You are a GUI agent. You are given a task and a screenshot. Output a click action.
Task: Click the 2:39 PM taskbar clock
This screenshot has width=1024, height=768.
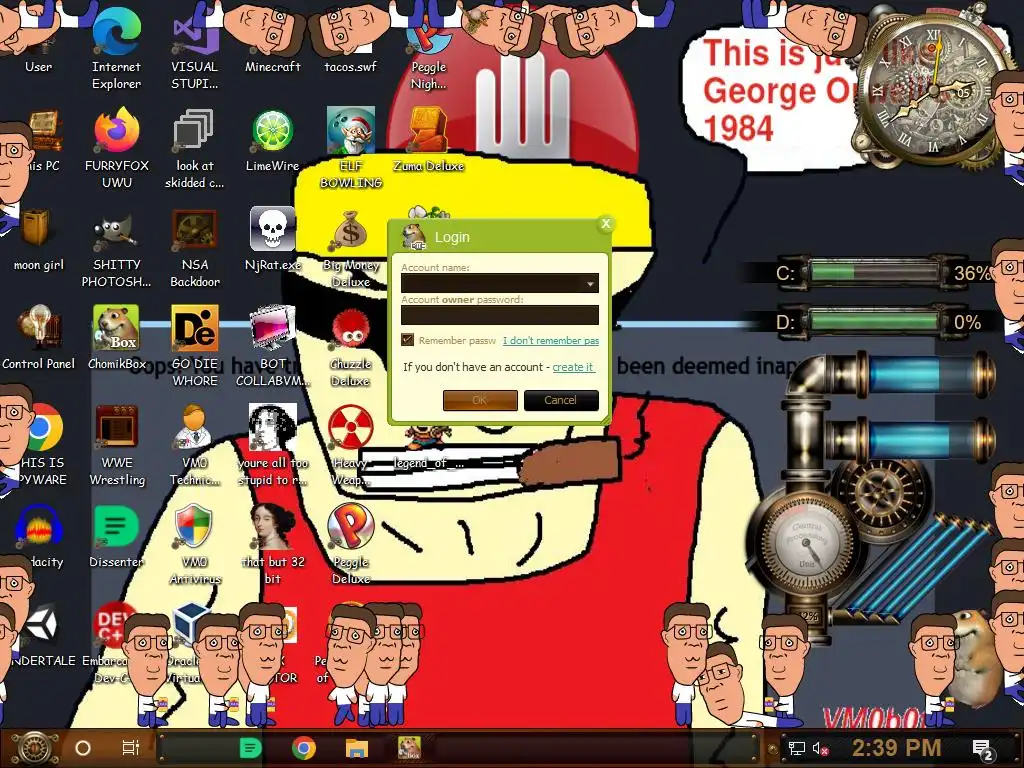click(896, 748)
